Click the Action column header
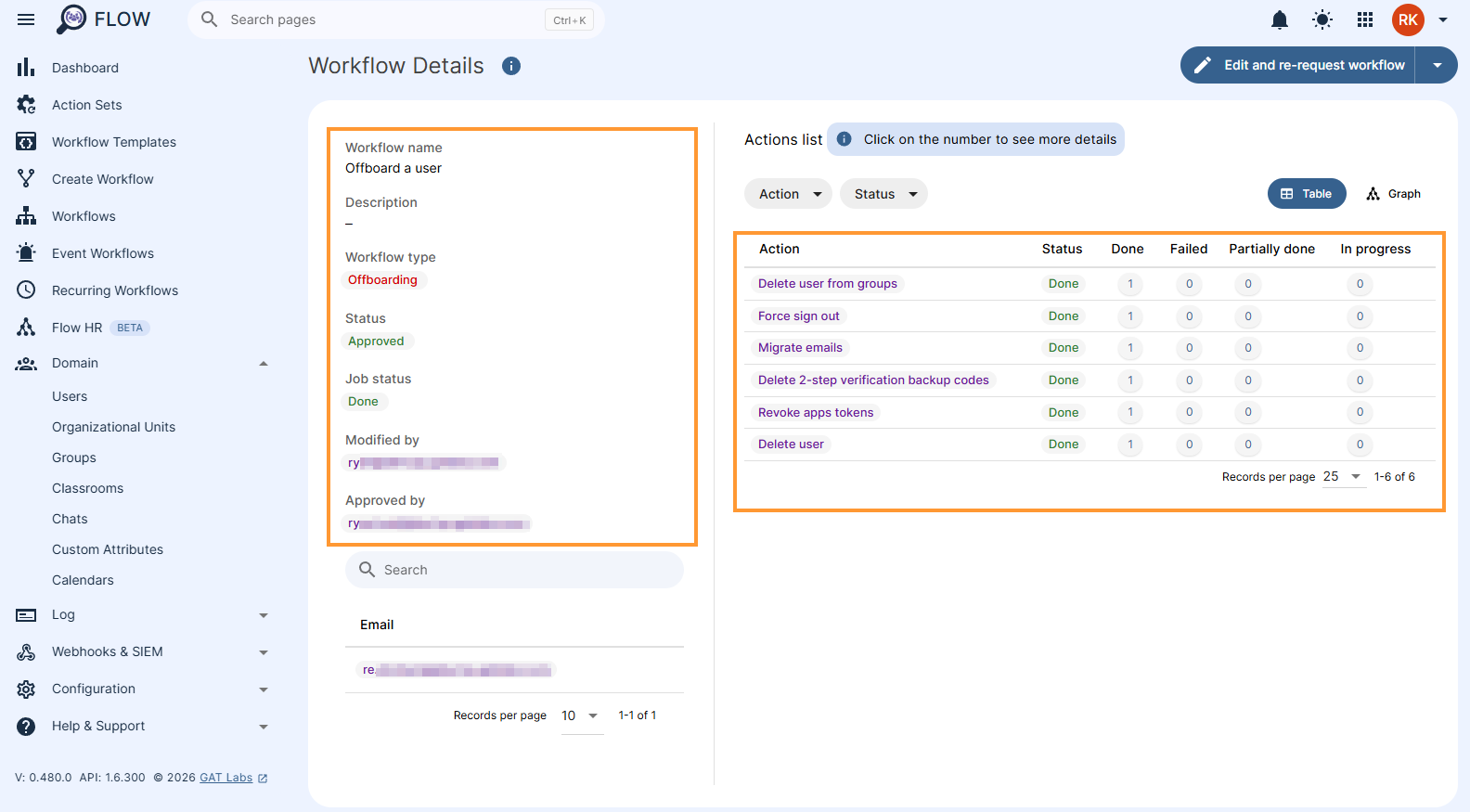Viewport: 1470px width, 812px height. [x=780, y=249]
